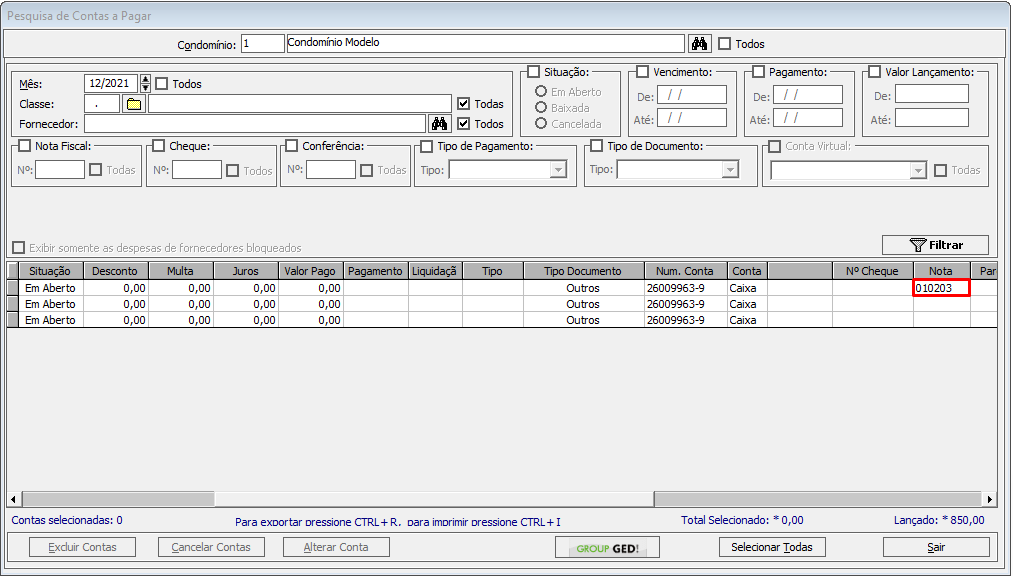
Task: Select the Em Aberto radio option
Action: point(541,92)
